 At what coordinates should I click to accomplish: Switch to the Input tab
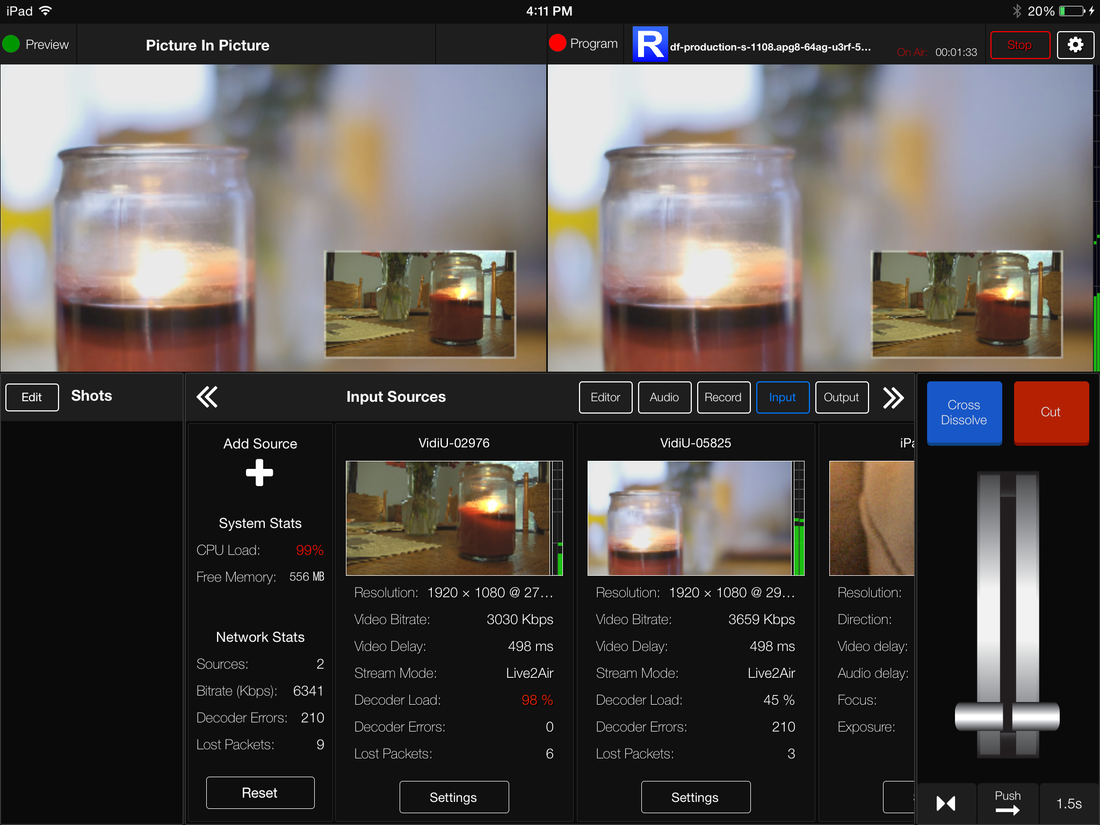pos(782,397)
